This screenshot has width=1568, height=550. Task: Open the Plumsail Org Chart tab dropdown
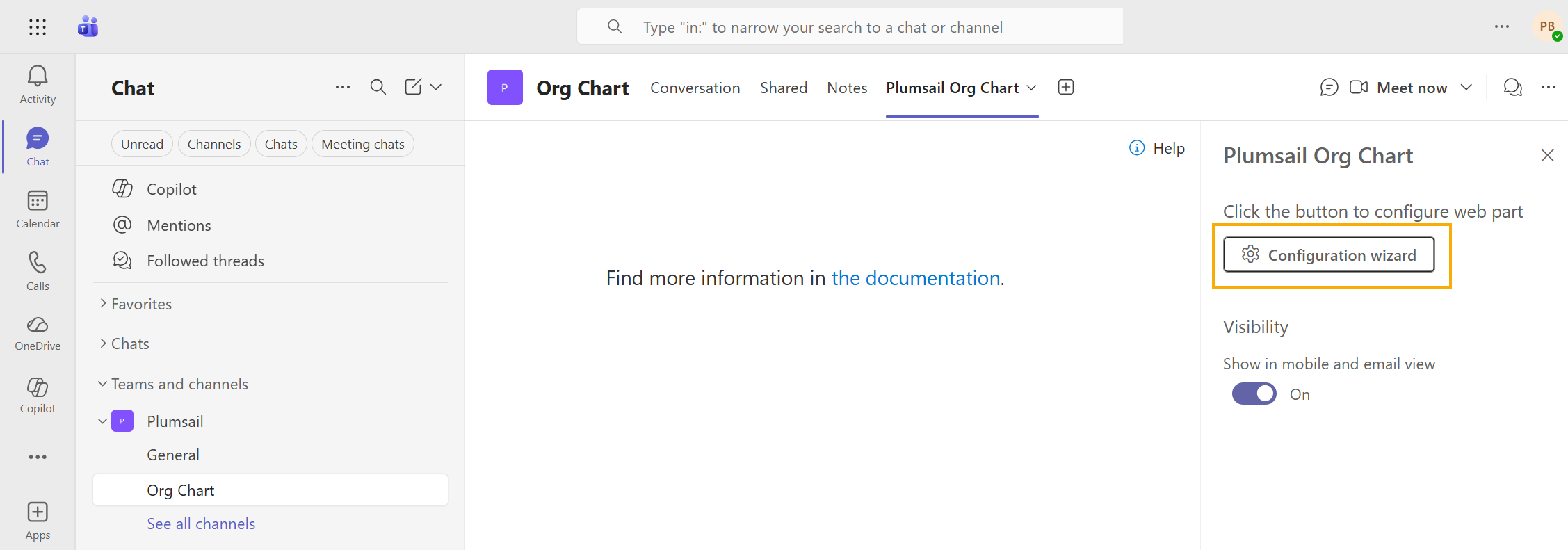point(1032,88)
